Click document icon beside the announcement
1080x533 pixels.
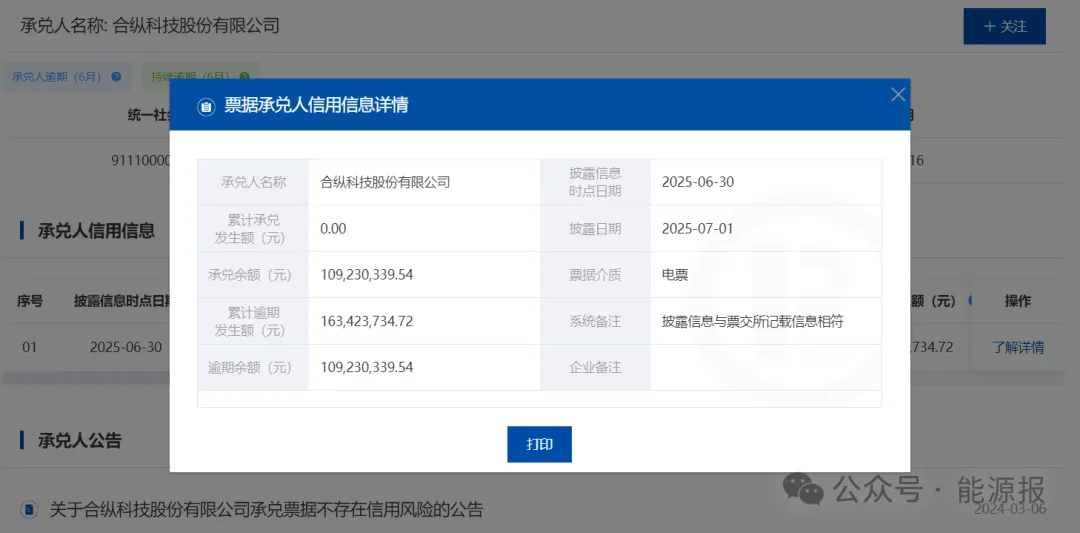[30, 510]
